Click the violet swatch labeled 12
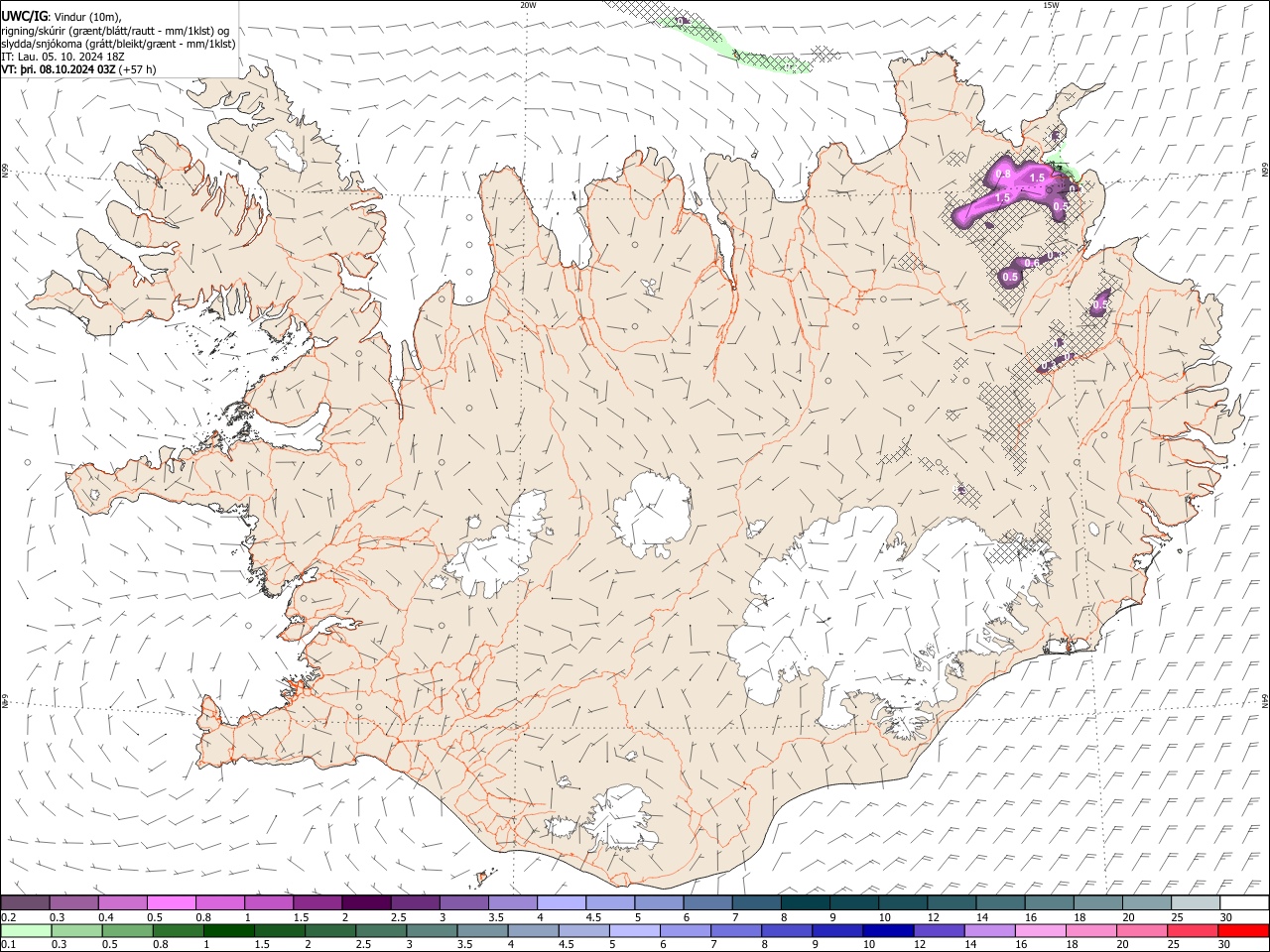This screenshot has height=952, width=1270. 938,930
